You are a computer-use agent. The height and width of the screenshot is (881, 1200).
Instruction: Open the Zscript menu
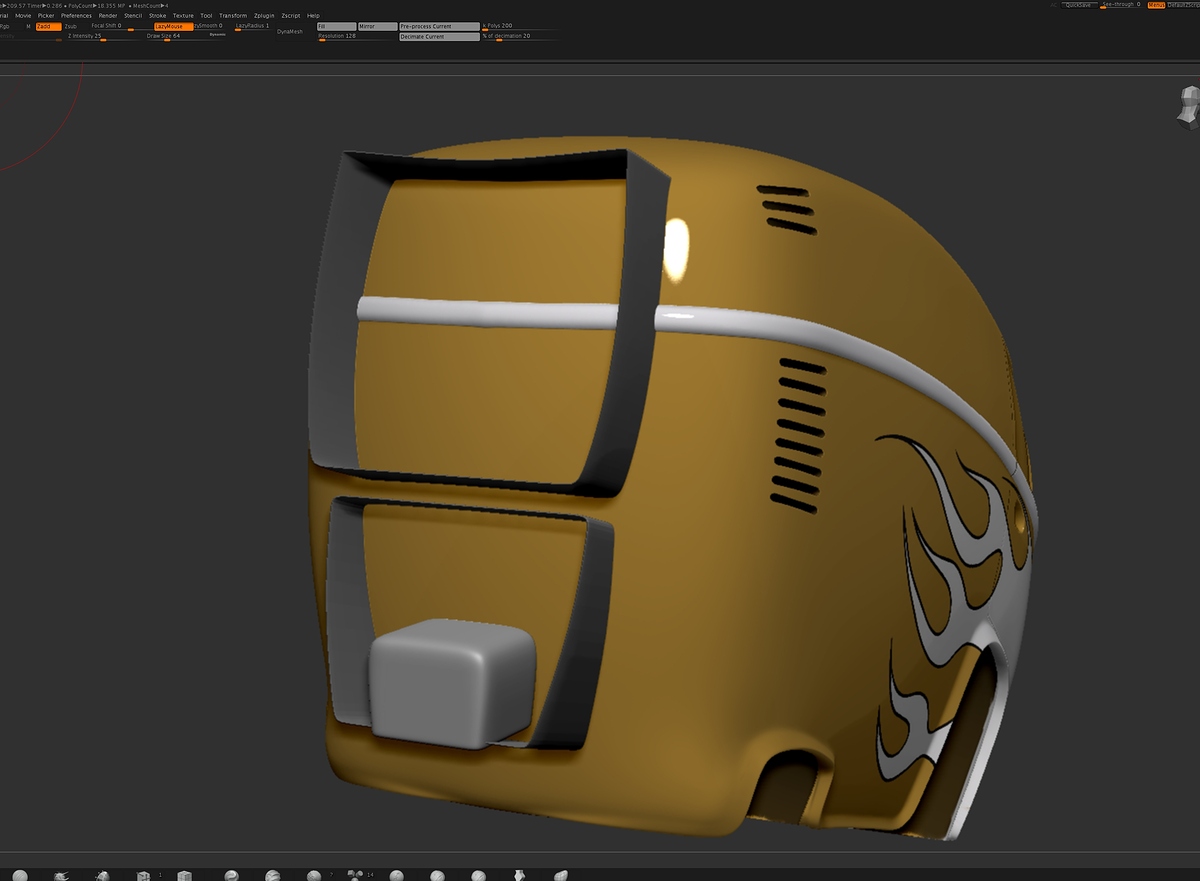point(291,16)
